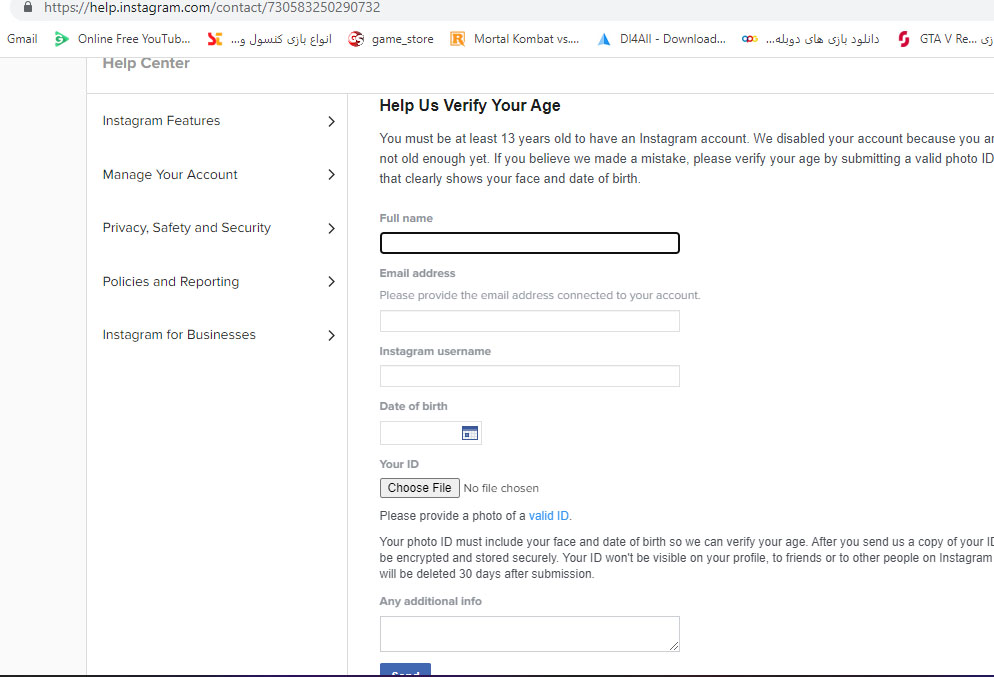
Task: Click the Email address label
Action: pyautogui.click(x=417, y=273)
